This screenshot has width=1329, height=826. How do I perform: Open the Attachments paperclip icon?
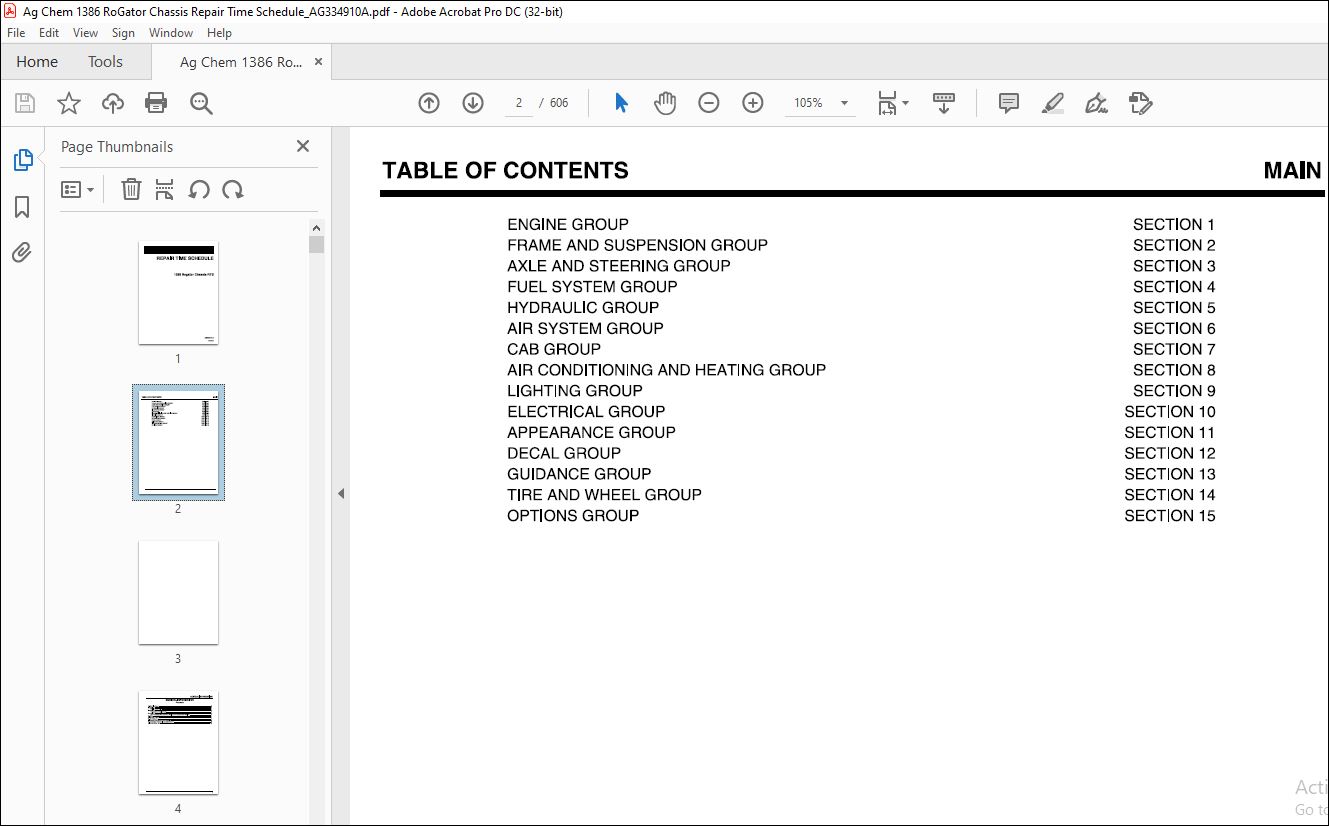(x=22, y=252)
